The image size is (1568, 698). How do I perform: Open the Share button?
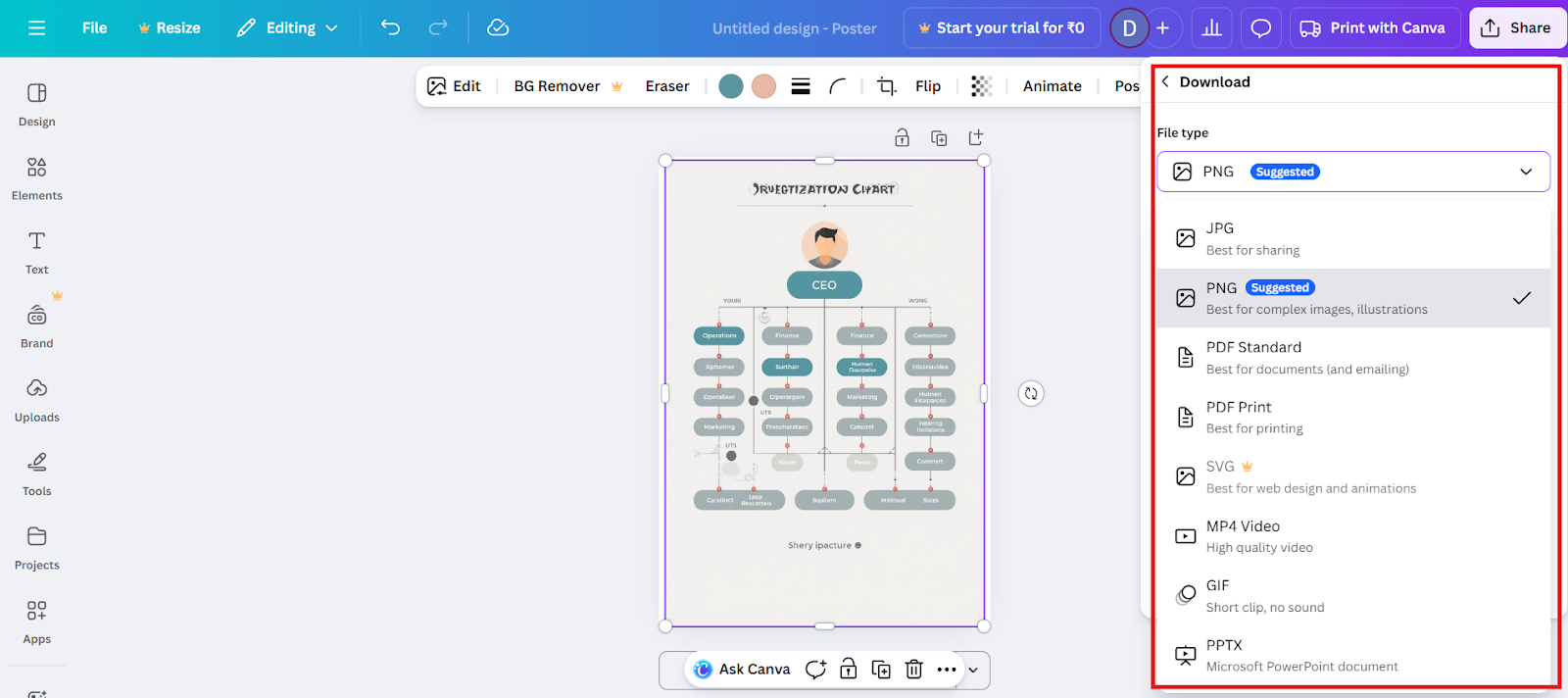pos(1516,28)
